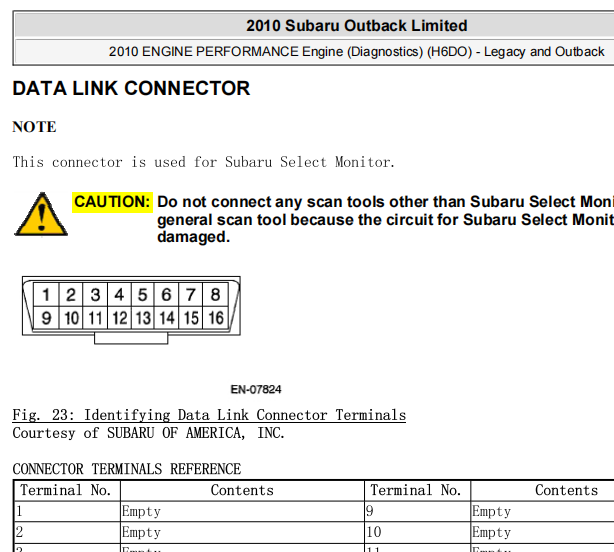This screenshot has height=552, width=614.
Task: Click the NOTE heading
Action: (x=34, y=127)
